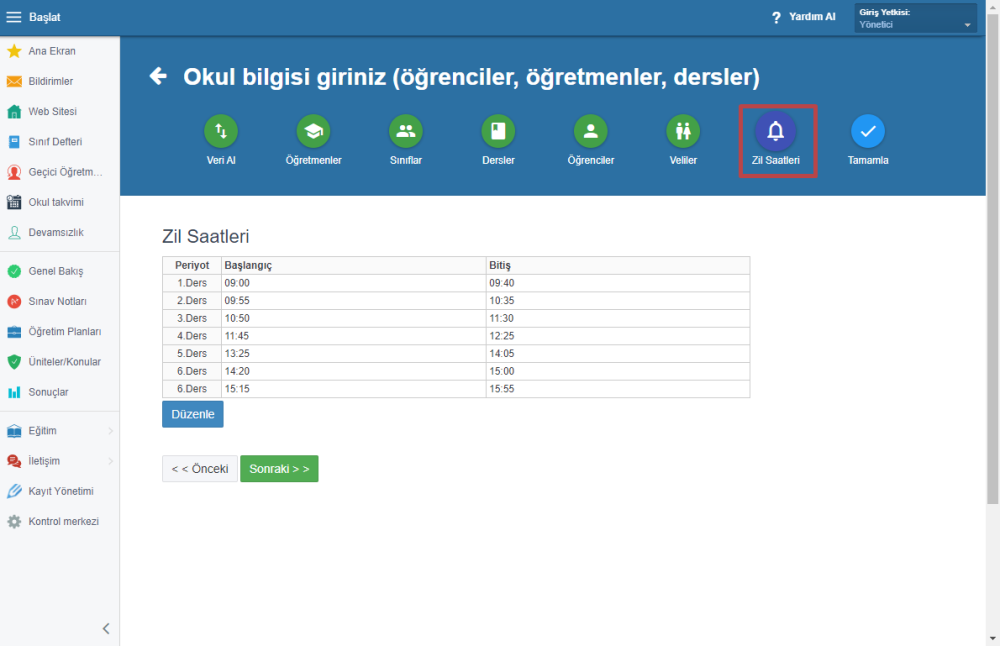
Task: Click the 09:40 end time cell
Action: (618, 283)
